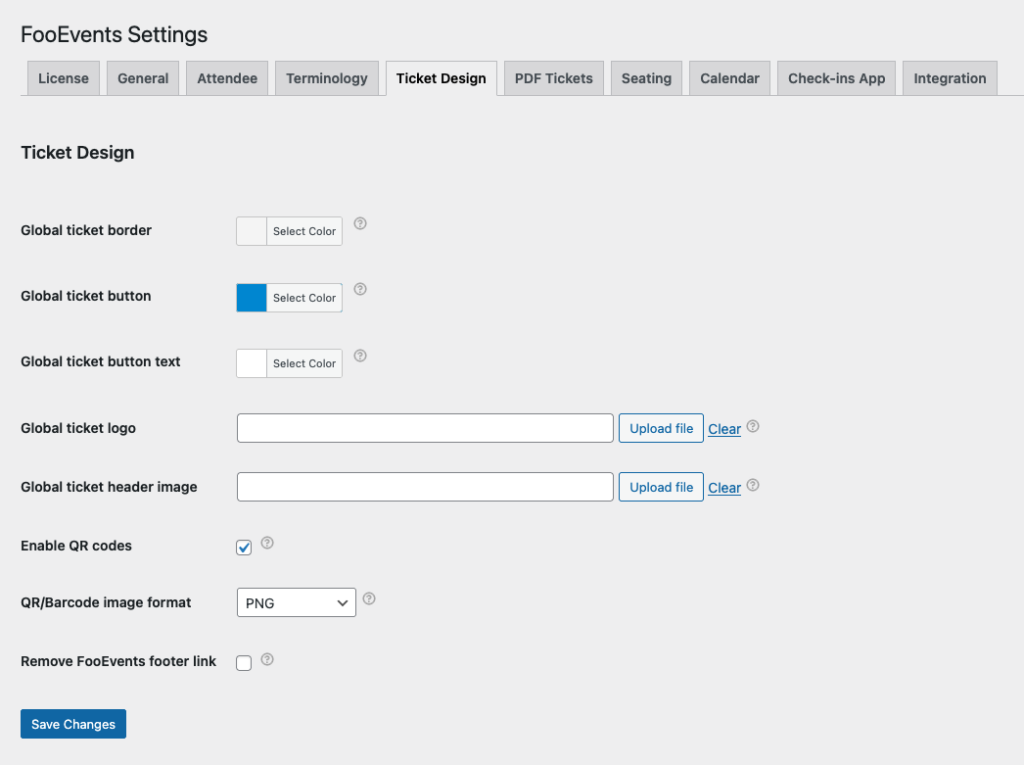Click help icon beside Global ticket button
Image resolution: width=1024 pixels, height=765 pixels.
(x=360, y=290)
